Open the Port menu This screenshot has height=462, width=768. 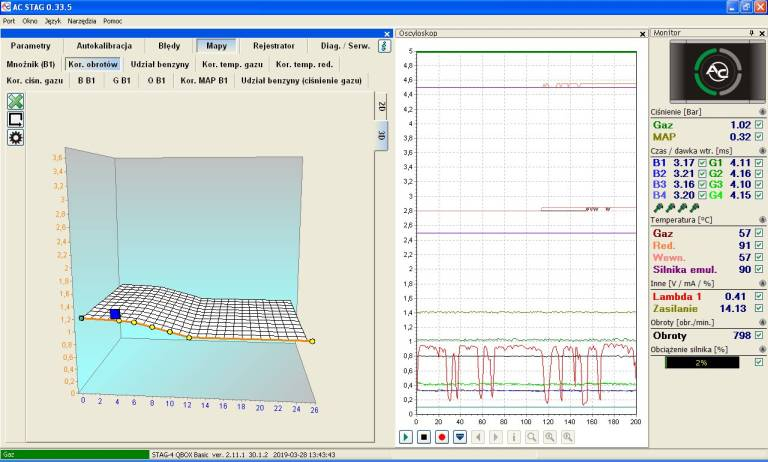[x=9, y=21]
